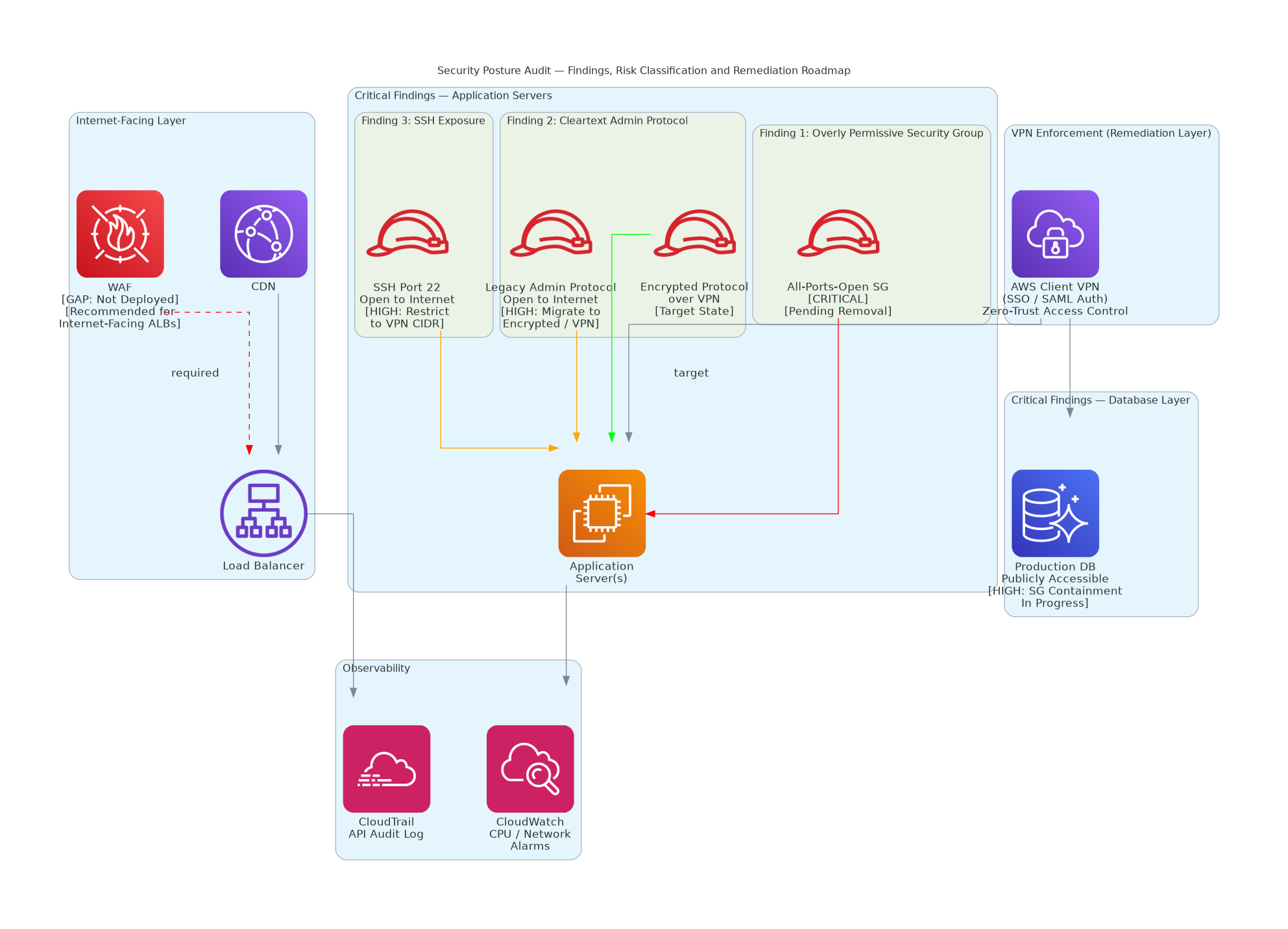Select the Legacy Admin Protocol caption text
The width and height of the screenshot is (1288, 929).
point(551,306)
